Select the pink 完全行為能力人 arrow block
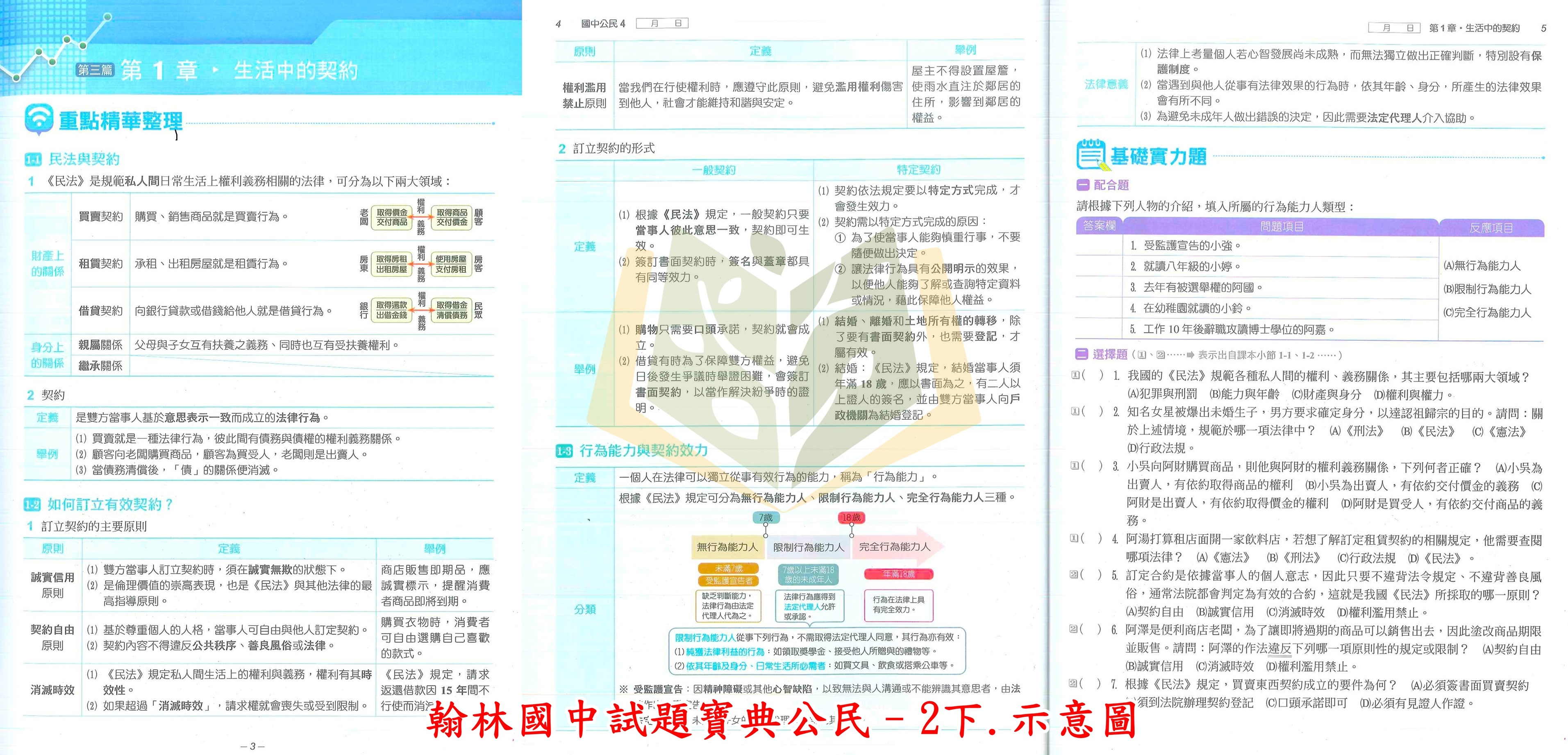Image resolution: width=1568 pixels, height=755 pixels. coord(898,546)
